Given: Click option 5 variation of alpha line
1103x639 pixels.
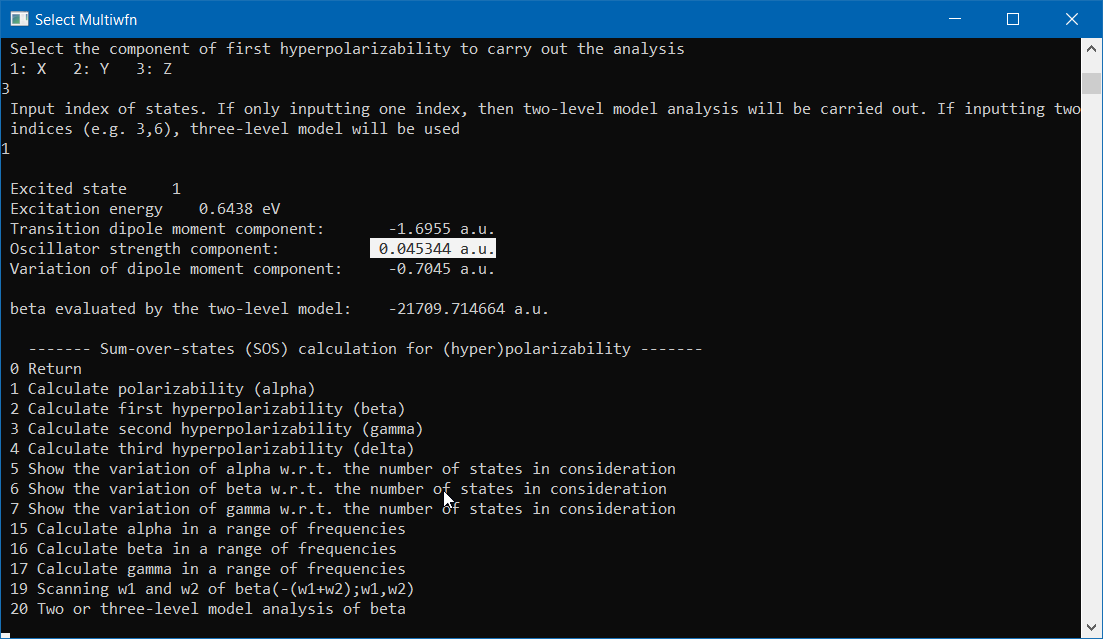Looking at the screenshot, I should [343, 469].
